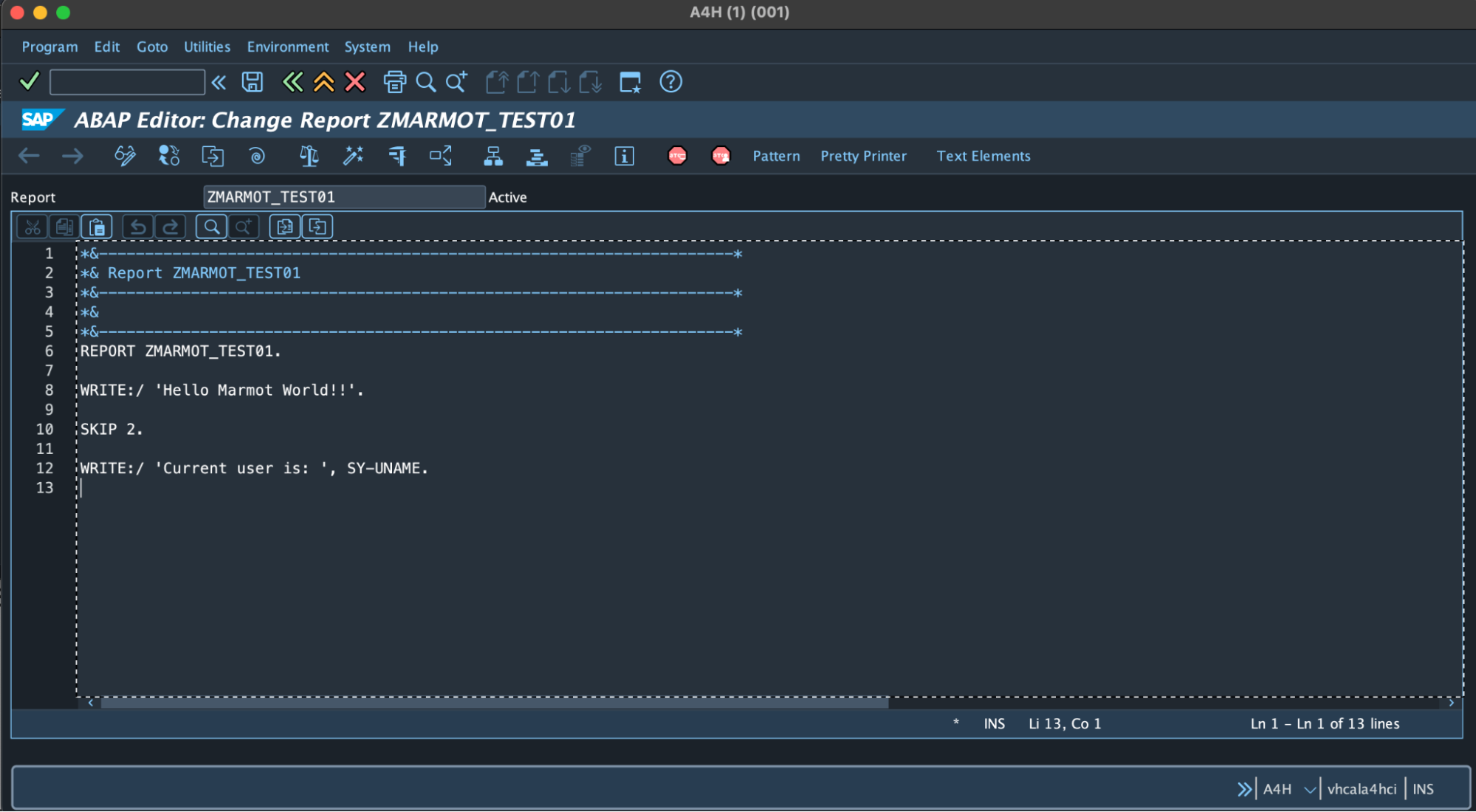Open the Edit menu

click(x=107, y=47)
